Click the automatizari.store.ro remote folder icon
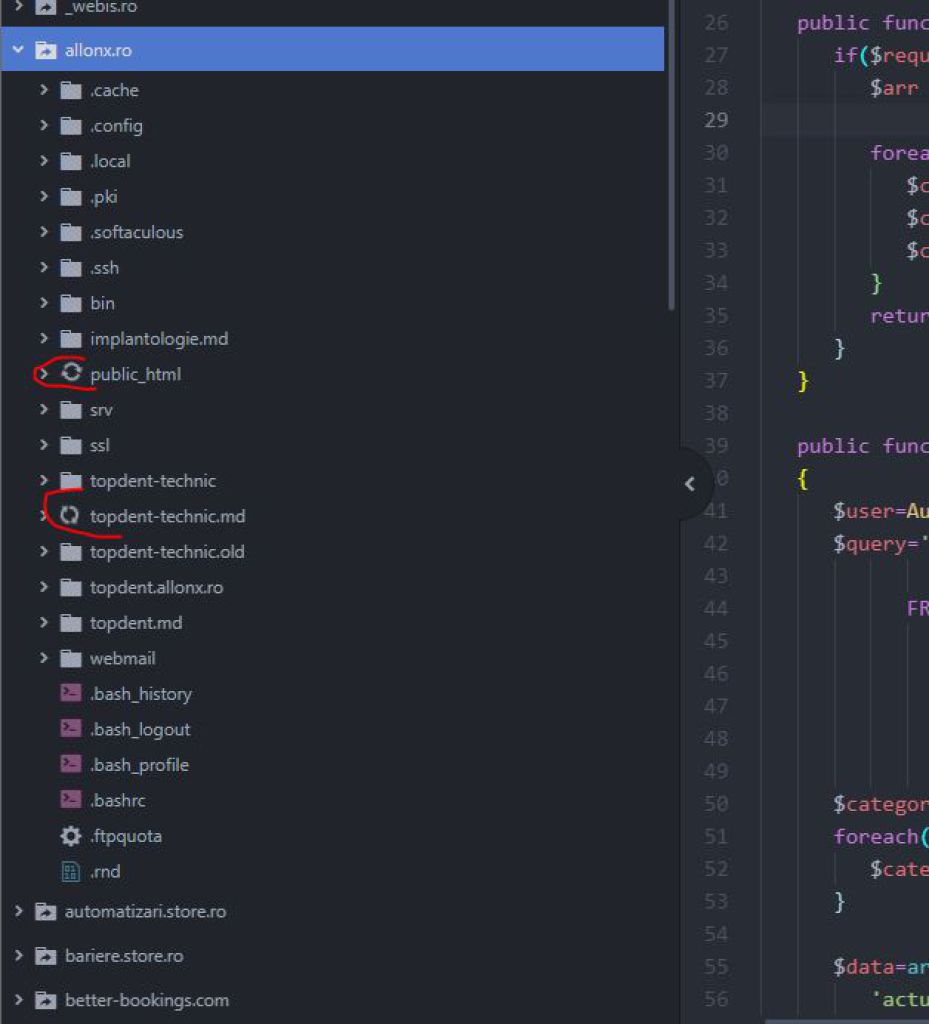929x1024 pixels. 46,911
